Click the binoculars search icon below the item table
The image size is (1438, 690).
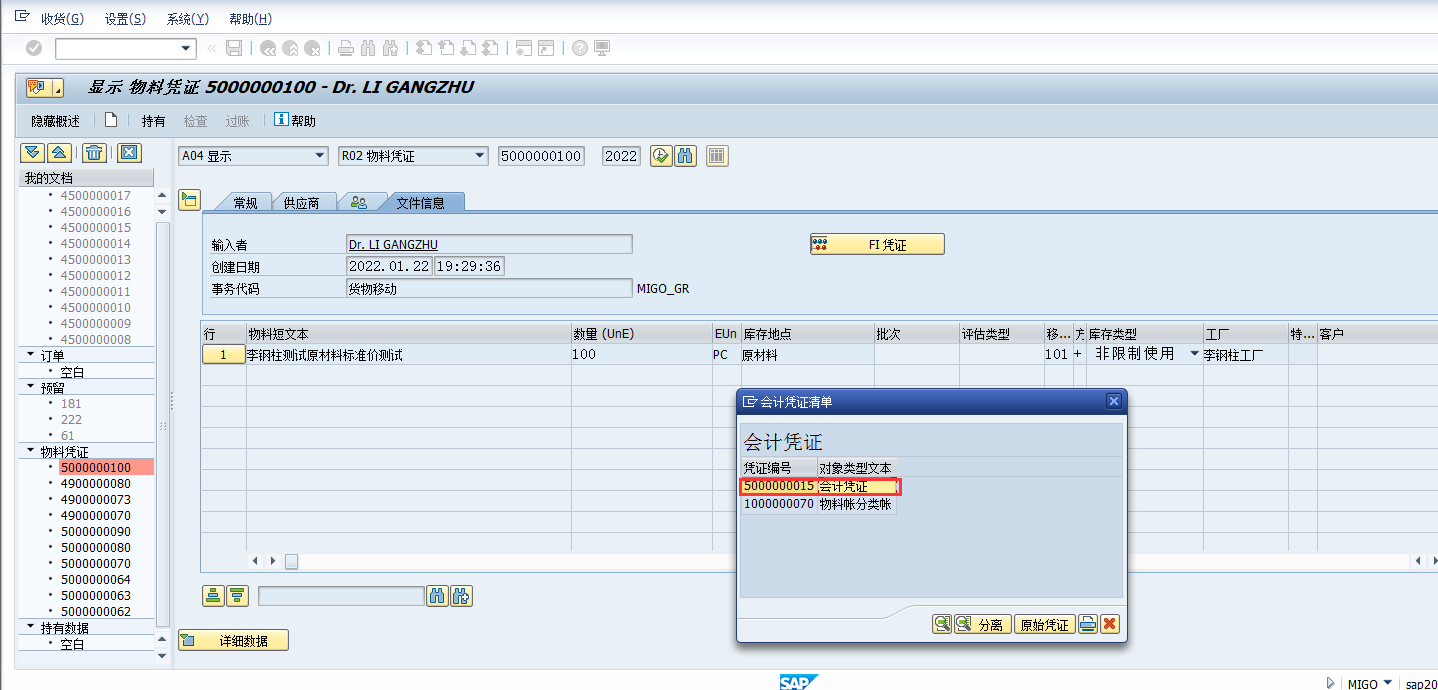click(436, 595)
